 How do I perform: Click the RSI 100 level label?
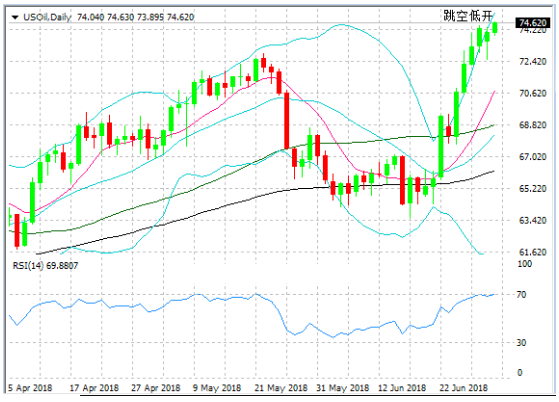coord(525,264)
